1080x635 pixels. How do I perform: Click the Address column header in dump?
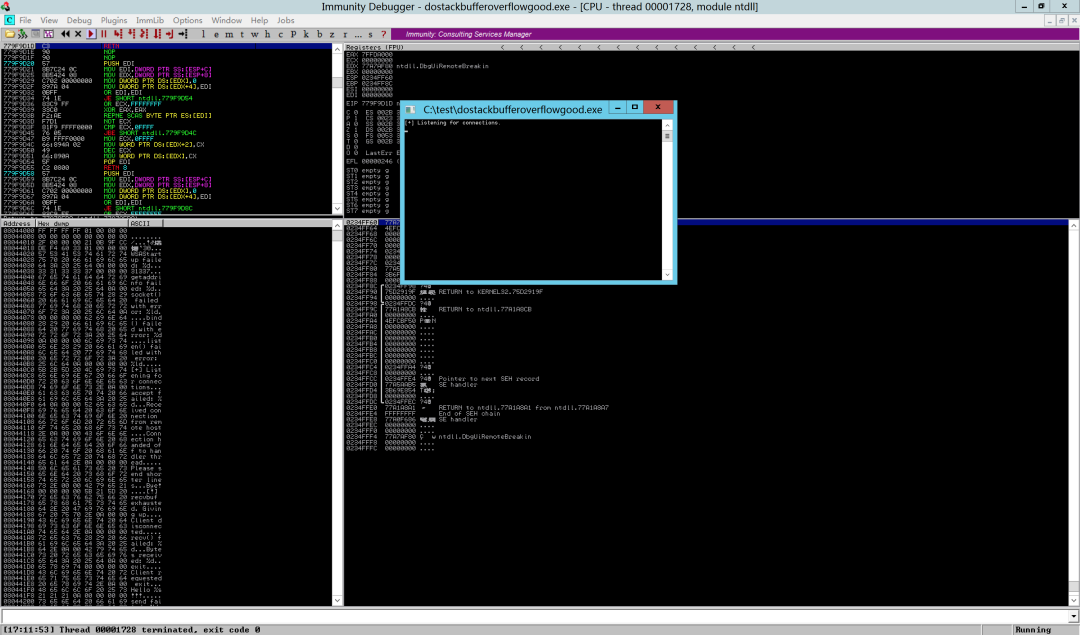click(17, 223)
